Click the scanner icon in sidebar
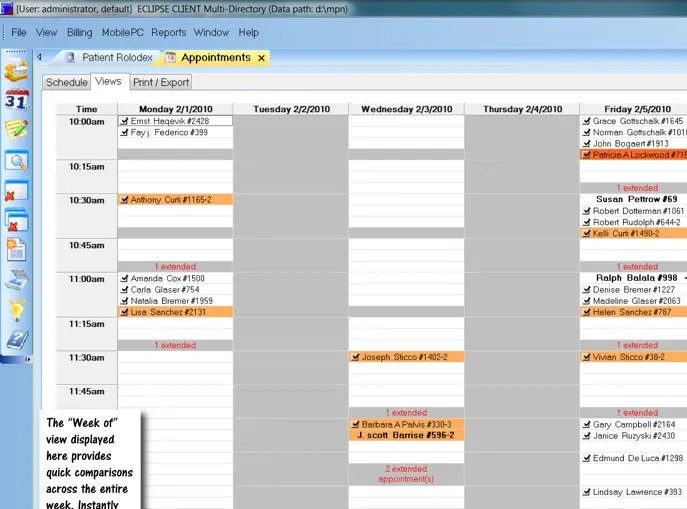 pos(17,280)
